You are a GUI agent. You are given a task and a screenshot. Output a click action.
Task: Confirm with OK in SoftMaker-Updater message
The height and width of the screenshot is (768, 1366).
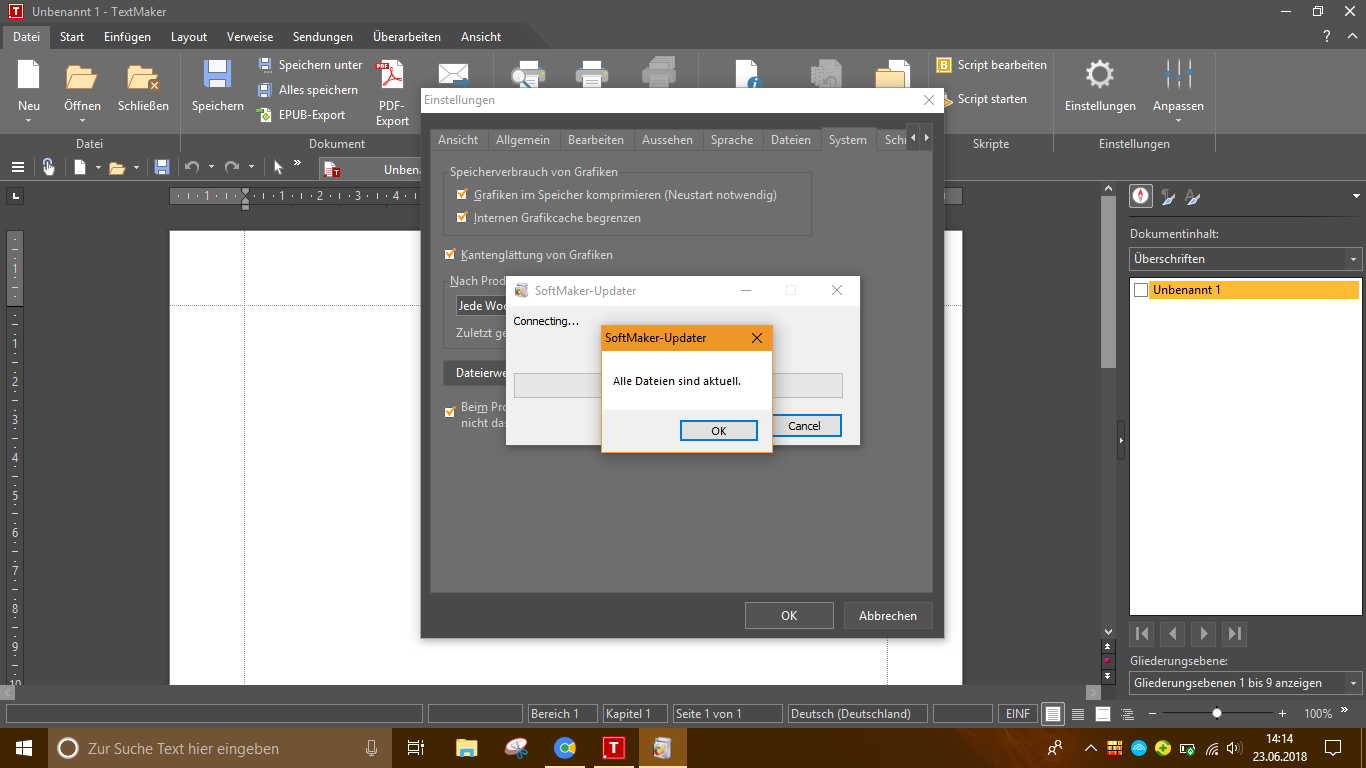tap(719, 431)
